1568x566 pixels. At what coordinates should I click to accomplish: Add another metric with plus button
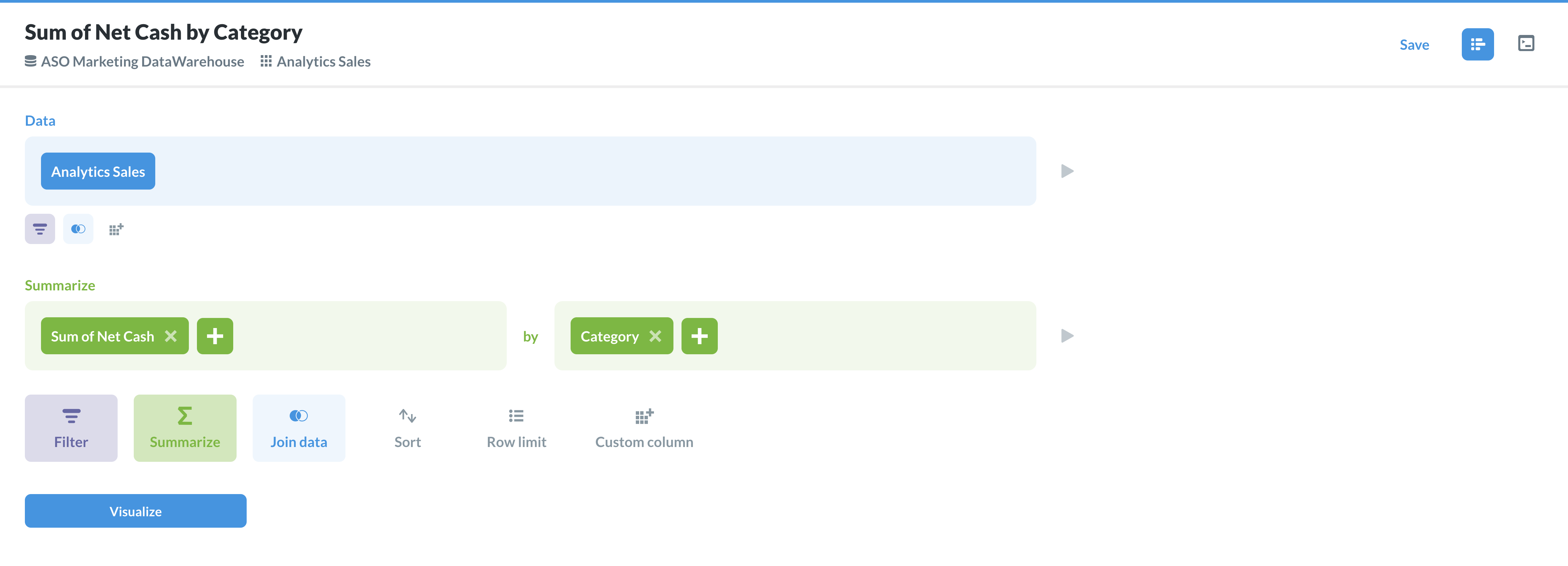tap(215, 336)
